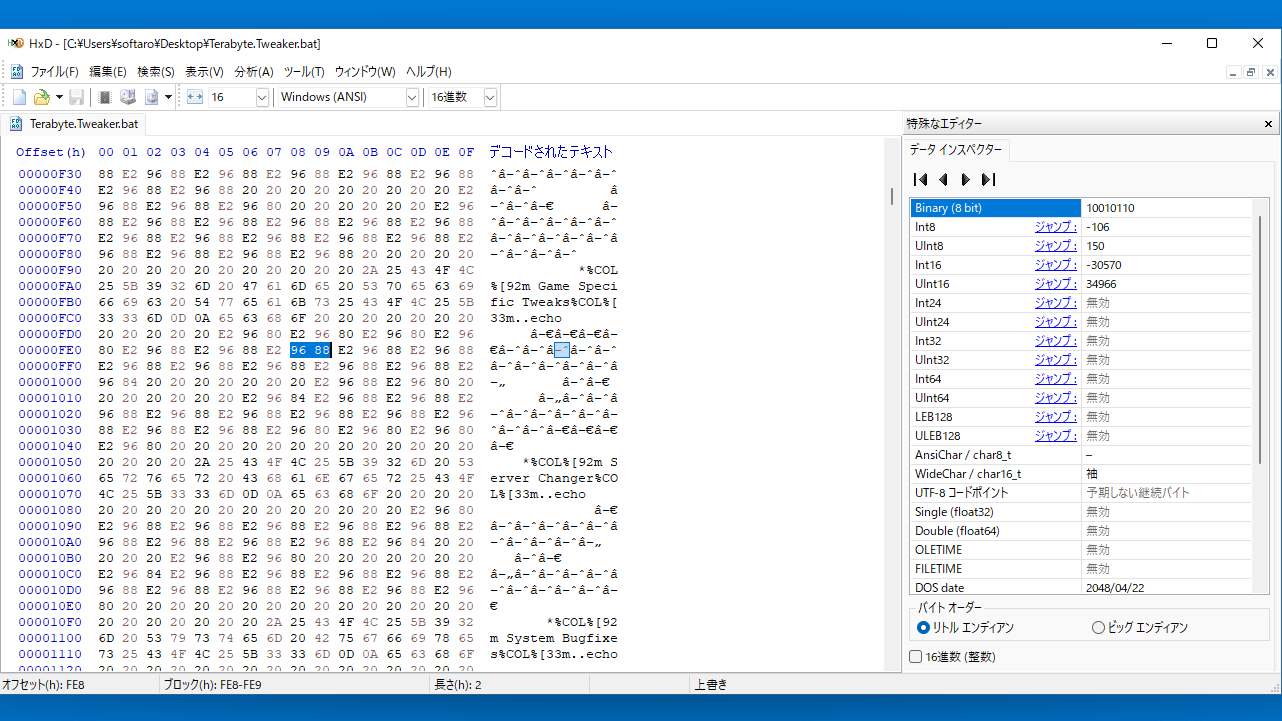Viewport: 1282px width, 721px height.
Task: Click the Open main memory RAM icon
Action: pos(104,97)
